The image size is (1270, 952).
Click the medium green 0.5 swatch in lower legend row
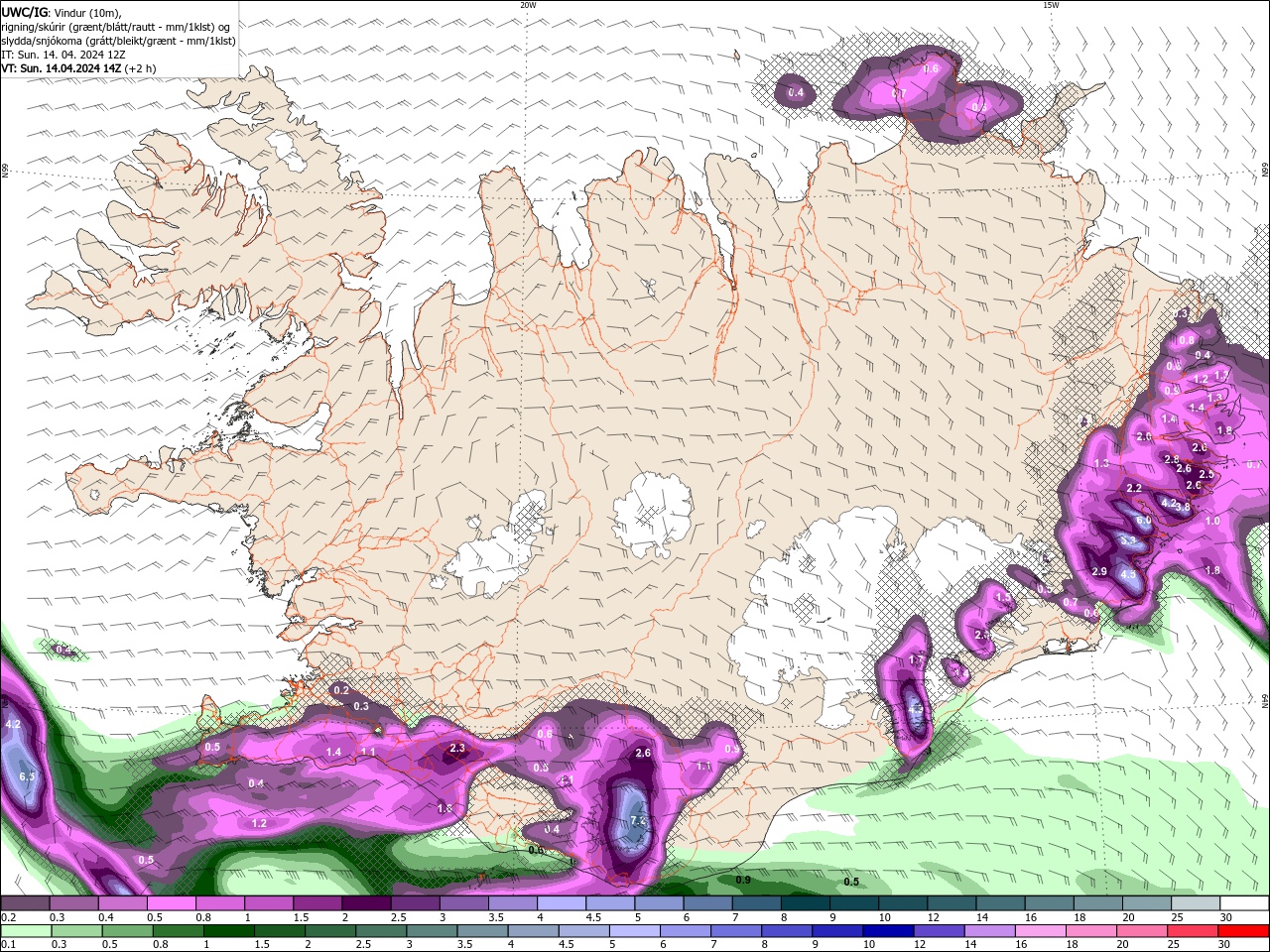[127, 931]
